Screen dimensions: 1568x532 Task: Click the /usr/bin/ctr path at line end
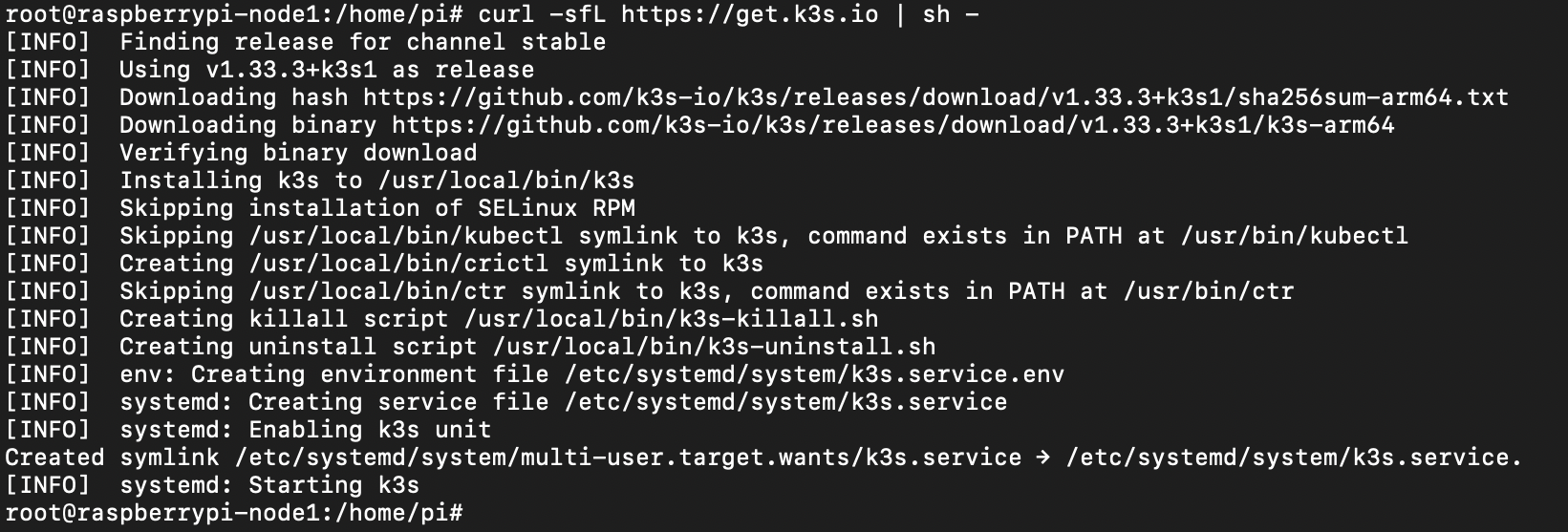1208,291
